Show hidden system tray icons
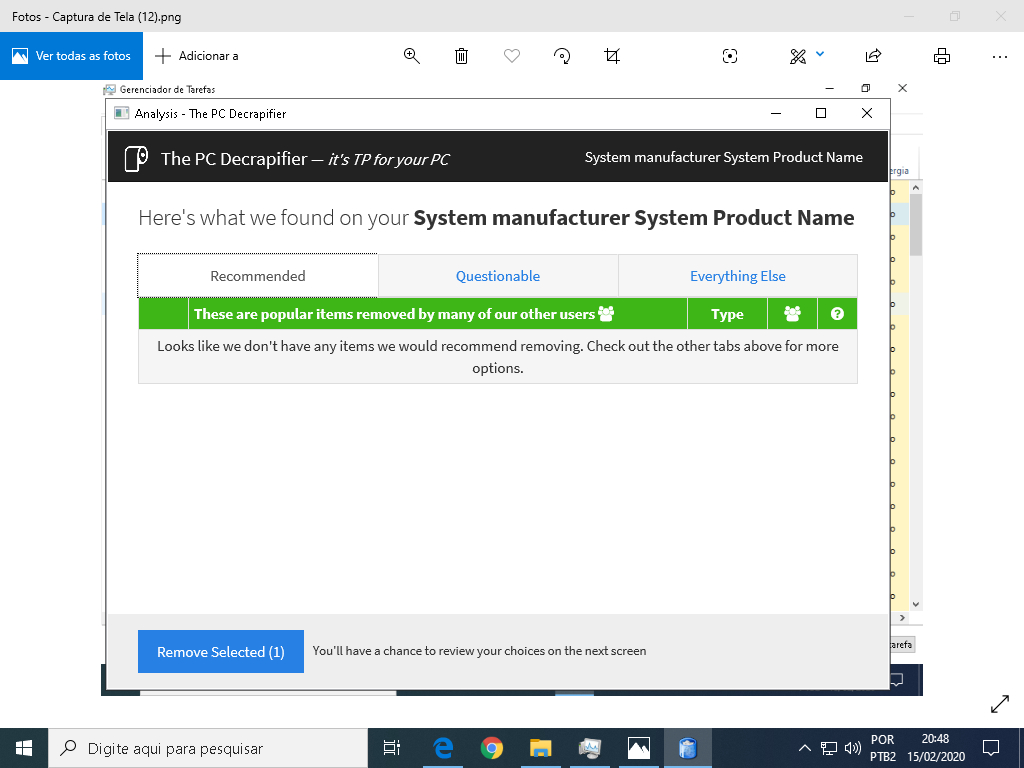 pyautogui.click(x=805, y=748)
